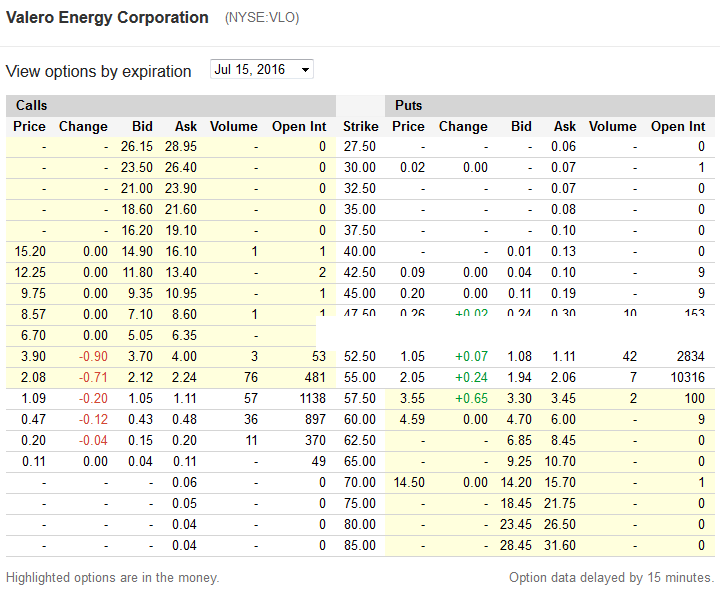The image size is (720, 595).
Task: Select the 45.00 strike value
Action: click(360, 293)
